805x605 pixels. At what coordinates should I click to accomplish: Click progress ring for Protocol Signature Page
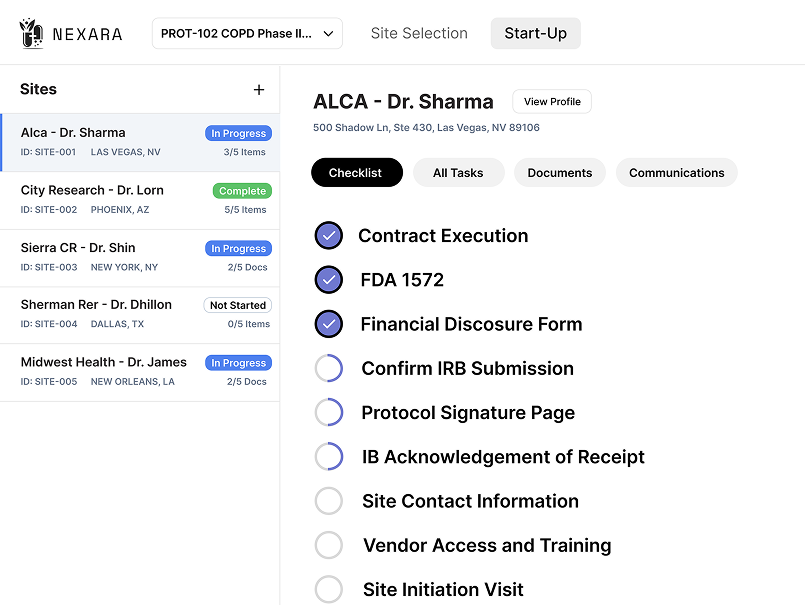click(329, 413)
